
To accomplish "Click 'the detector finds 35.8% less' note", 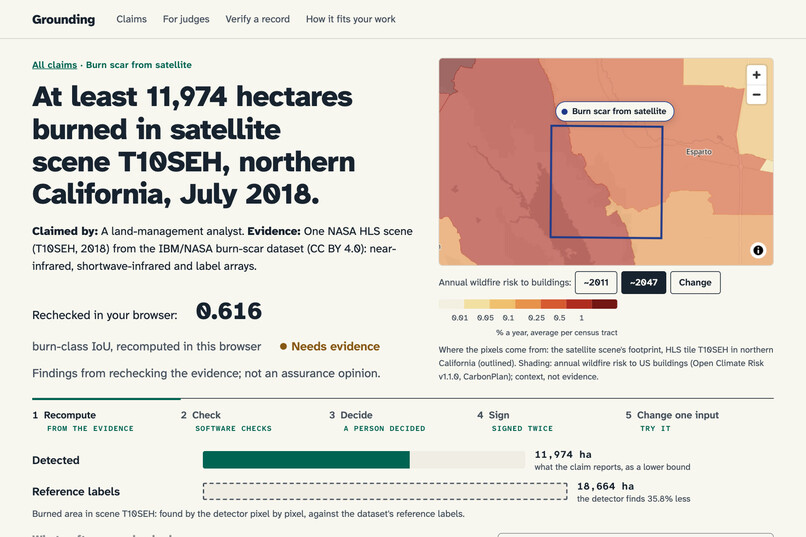I will point(633,498).
